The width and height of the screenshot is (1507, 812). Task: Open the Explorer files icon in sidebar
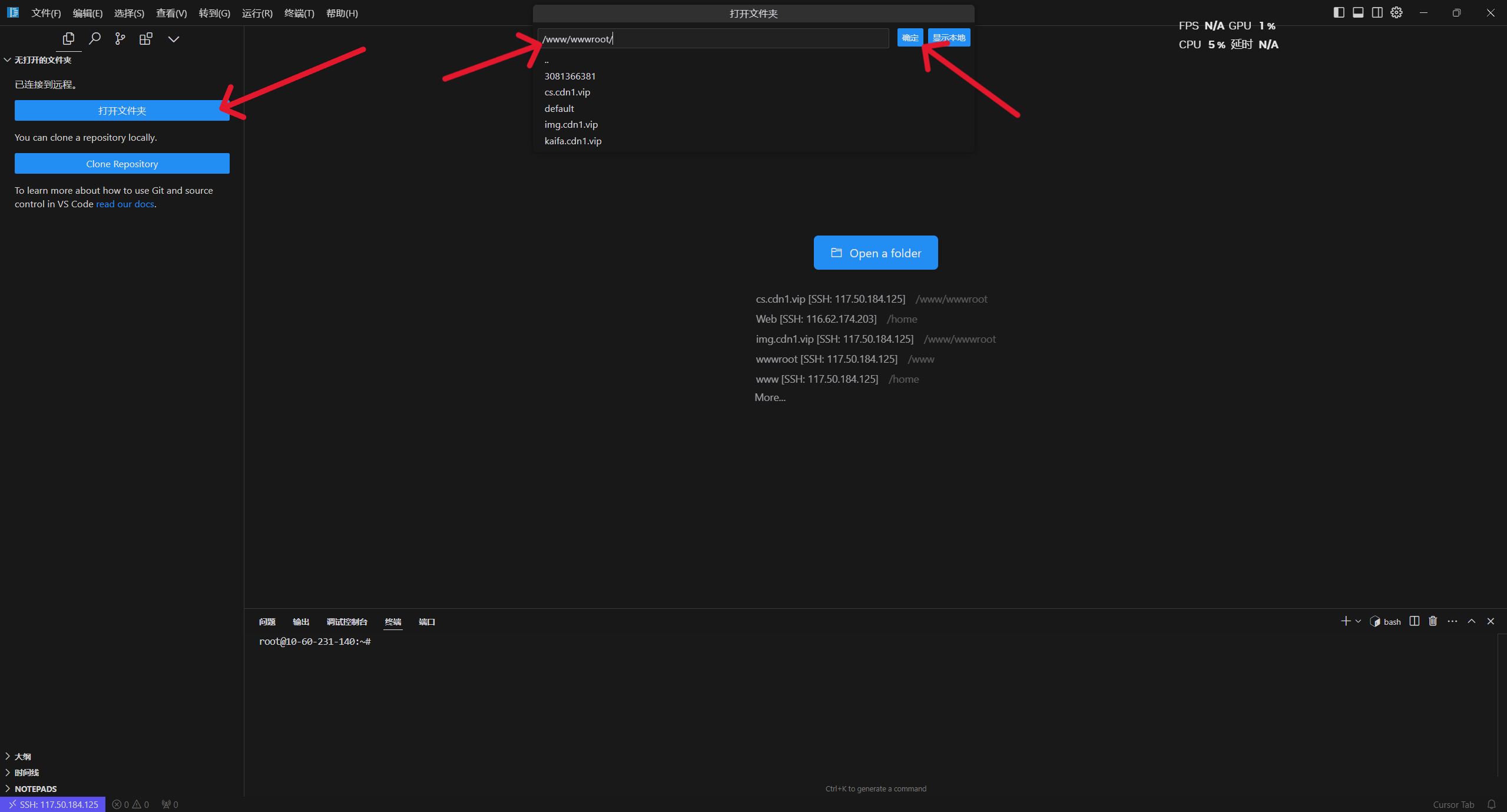pyautogui.click(x=68, y=39)
